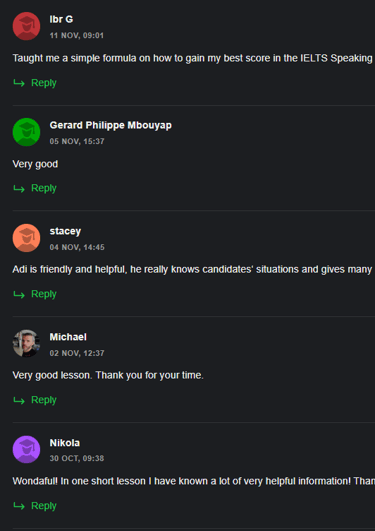Click reply arrow icon under Michael's comment
Viewport: 375px width, 531px height.
point(19,401)
